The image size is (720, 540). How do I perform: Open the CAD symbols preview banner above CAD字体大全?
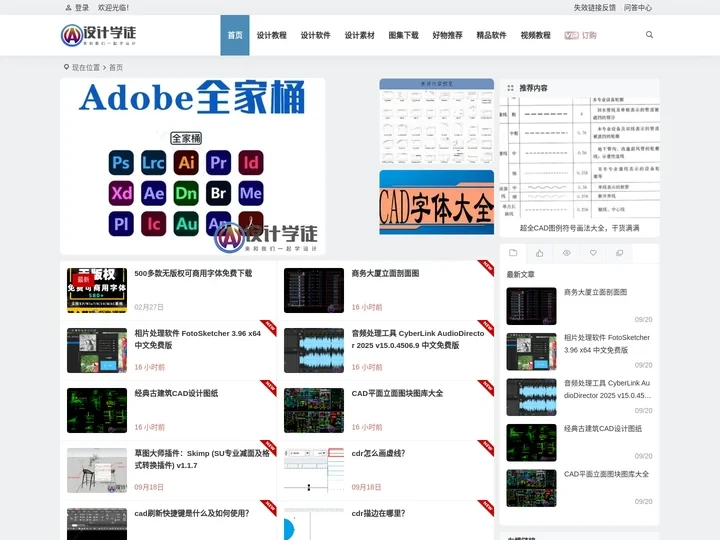point(437,121)
